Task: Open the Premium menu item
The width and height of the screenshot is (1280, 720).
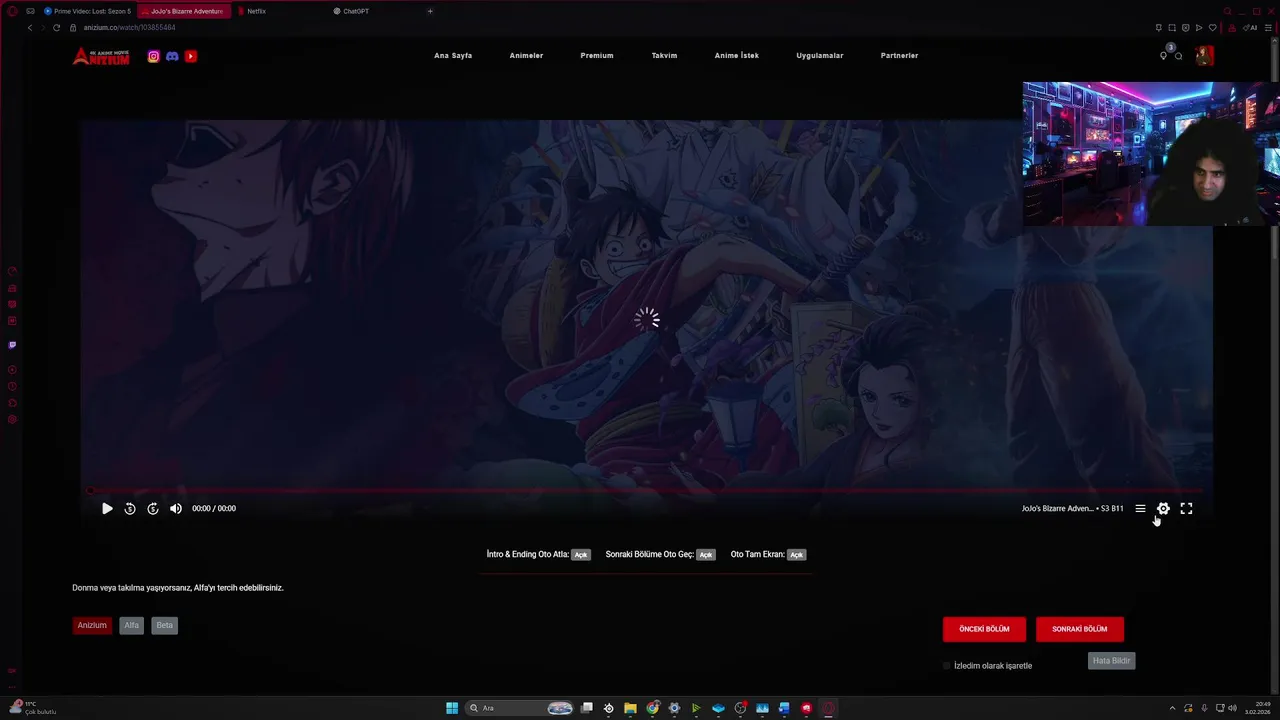Action: [597, 56]
